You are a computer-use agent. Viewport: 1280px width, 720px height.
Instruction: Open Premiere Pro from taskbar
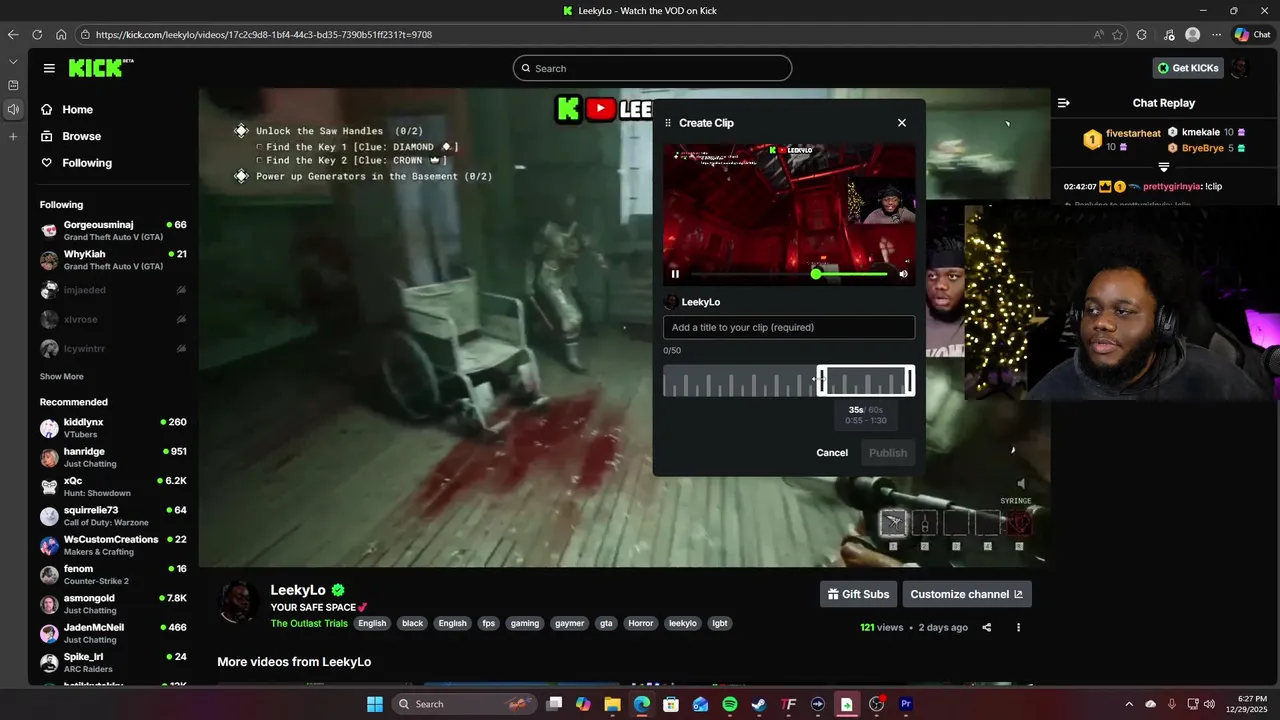tap(906, 704)
